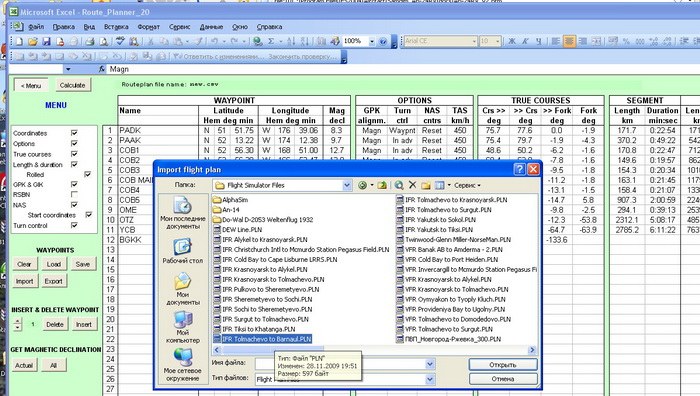This screenshot has height=396, width=700.
Task: Toggle Italic formatting (К)
Action: pos(525,41)
